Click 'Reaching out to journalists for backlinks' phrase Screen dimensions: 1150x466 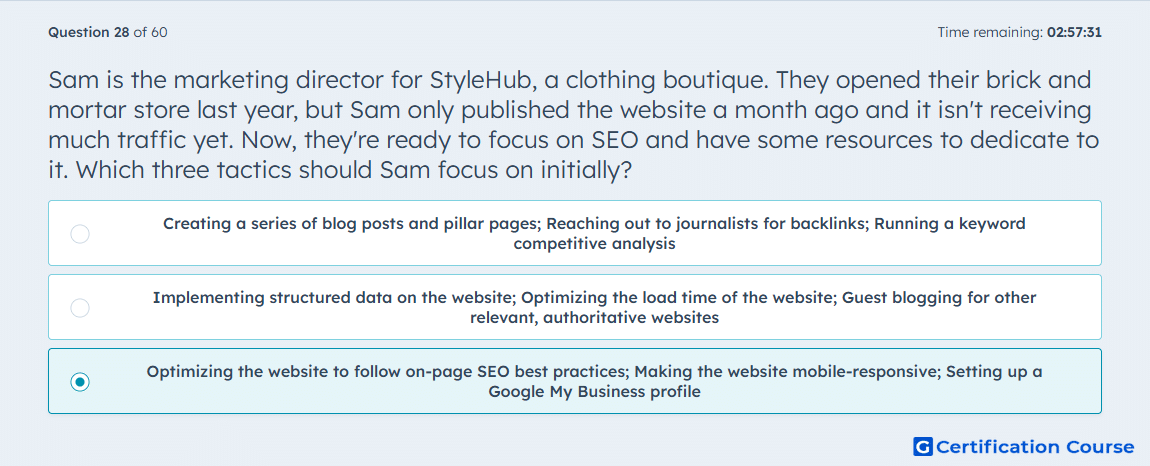pyautogui.click(x=707, y=223)
